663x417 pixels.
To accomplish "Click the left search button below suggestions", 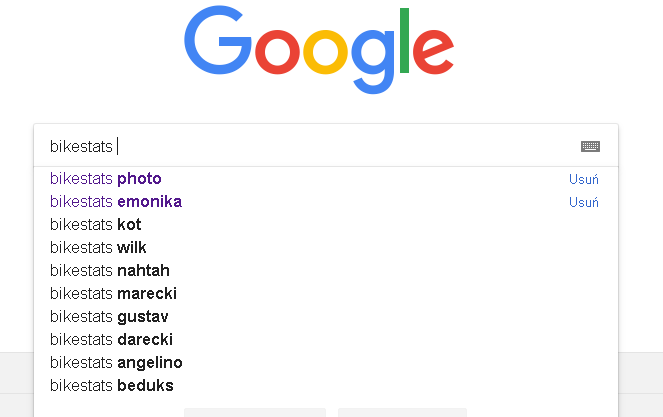I will point(255,412).
